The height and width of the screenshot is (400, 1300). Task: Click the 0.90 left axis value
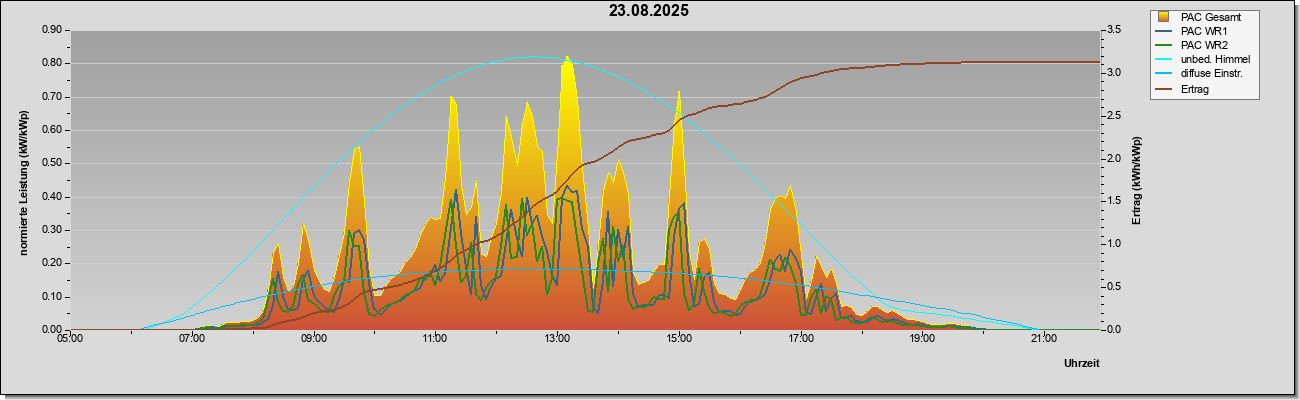point(52,30)
